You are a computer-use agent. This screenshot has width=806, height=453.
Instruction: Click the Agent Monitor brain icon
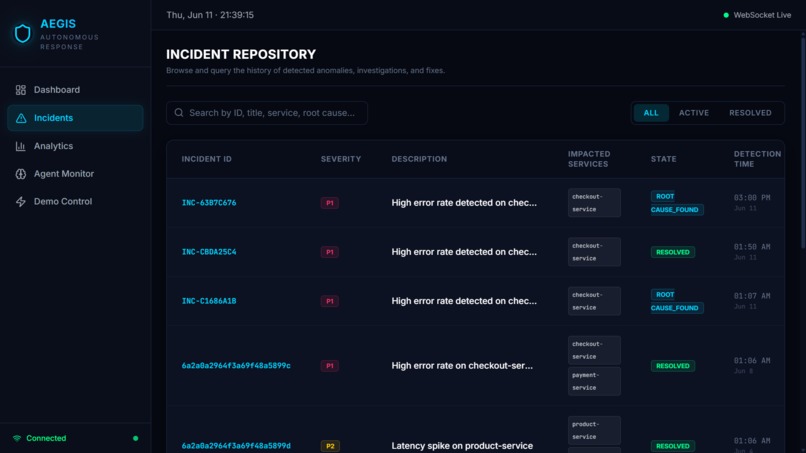point(21,174)
